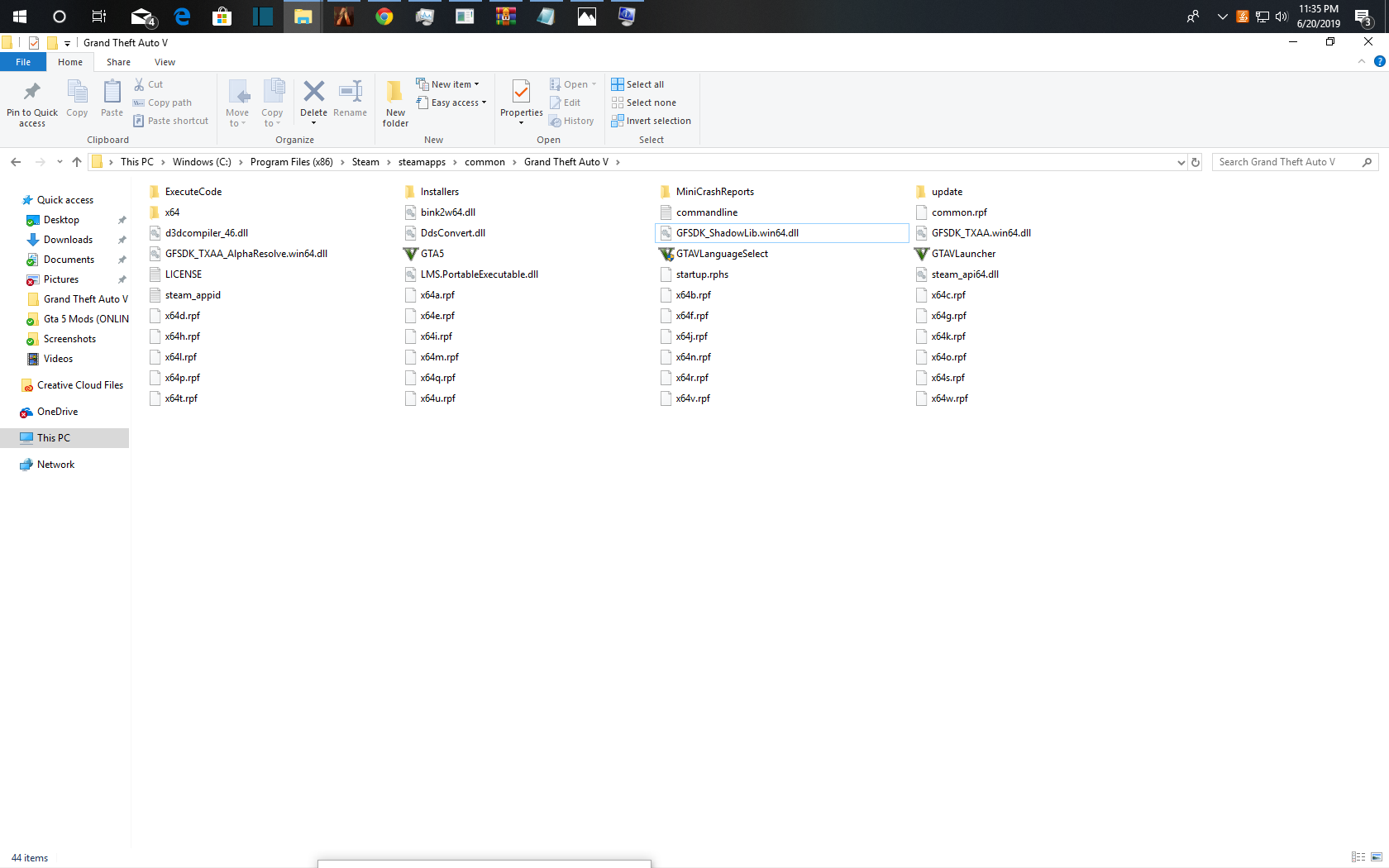Image resolution: width=1389 pixels, height=868 pixels.
Task: Open the Move to dropdown
Action: (237, 103)
